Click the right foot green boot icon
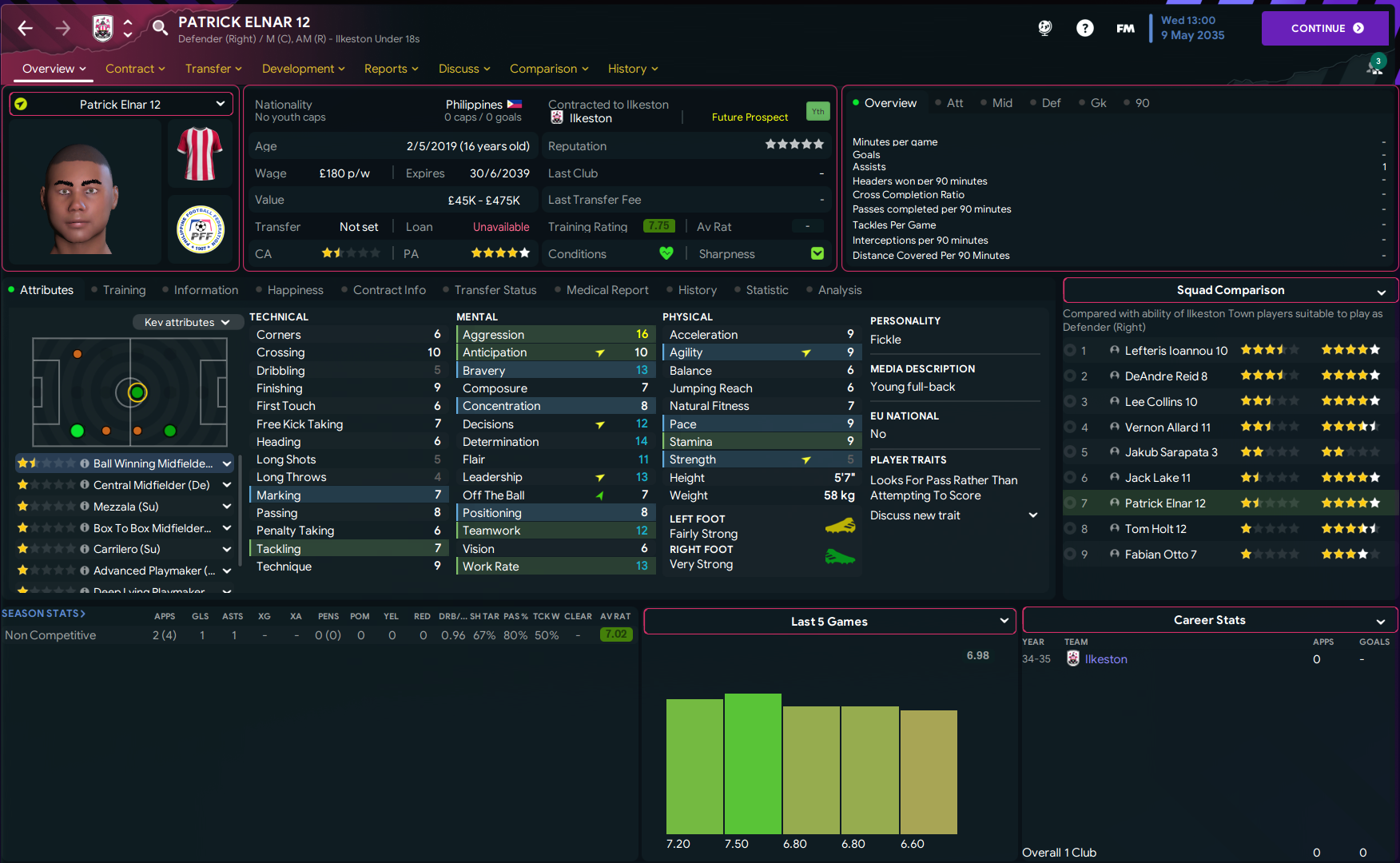The image size is (1400, 863). 840,556
